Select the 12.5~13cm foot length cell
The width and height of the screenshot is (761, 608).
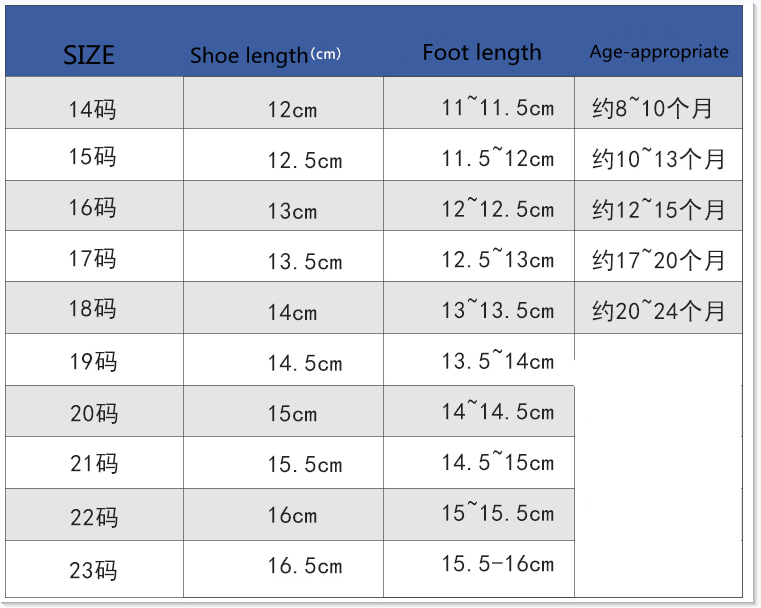pos(497,260)
